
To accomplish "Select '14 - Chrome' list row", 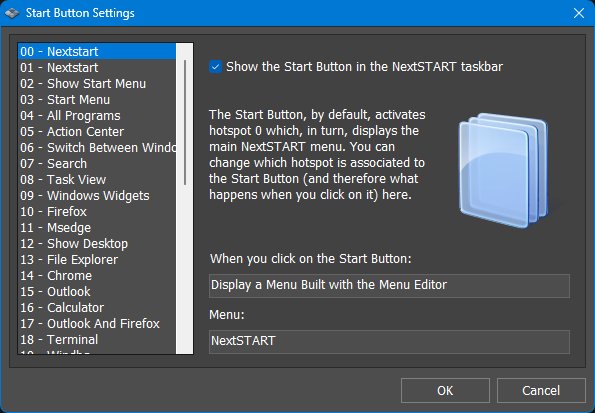I will [97, 275].
